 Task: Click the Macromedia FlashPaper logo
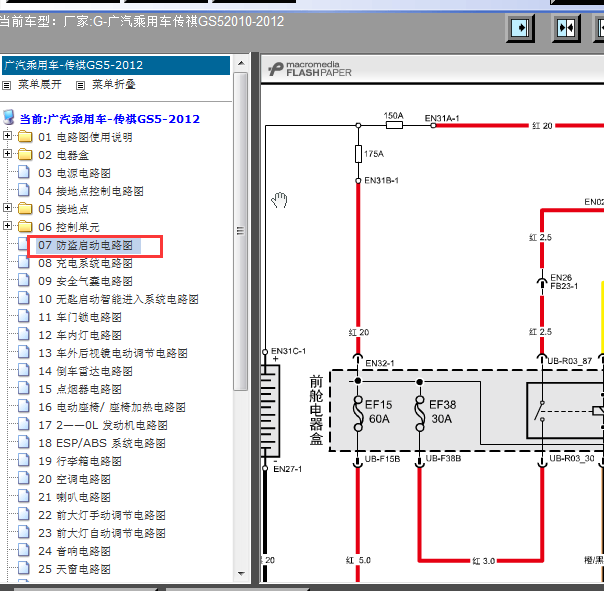310,69
